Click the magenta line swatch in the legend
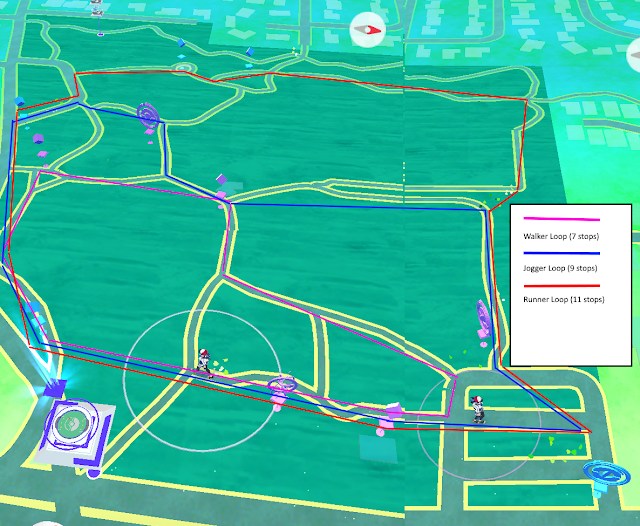The image size is (640, 526). 562,219
